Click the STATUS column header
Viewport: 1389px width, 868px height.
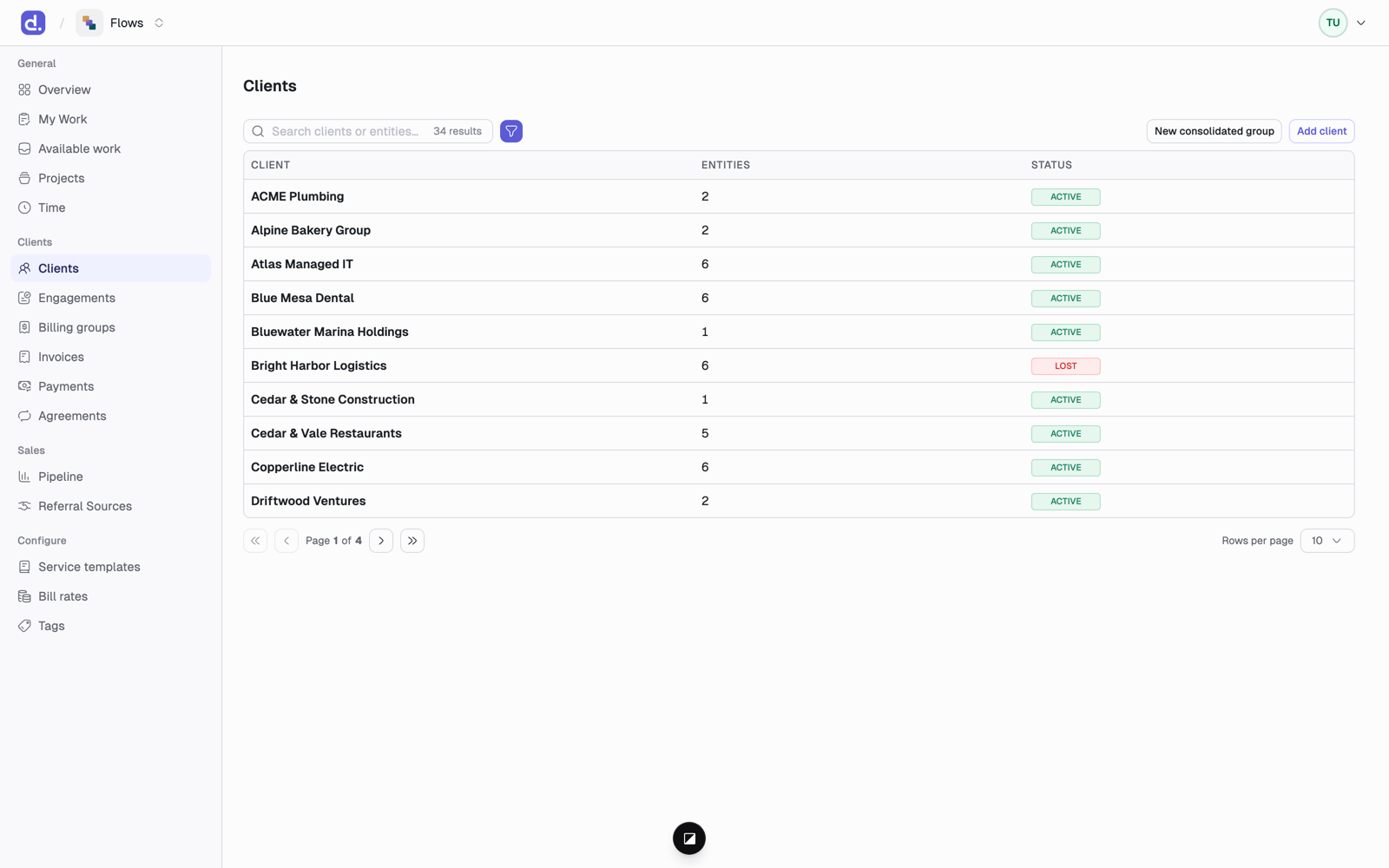click(x=1051, y=165)
